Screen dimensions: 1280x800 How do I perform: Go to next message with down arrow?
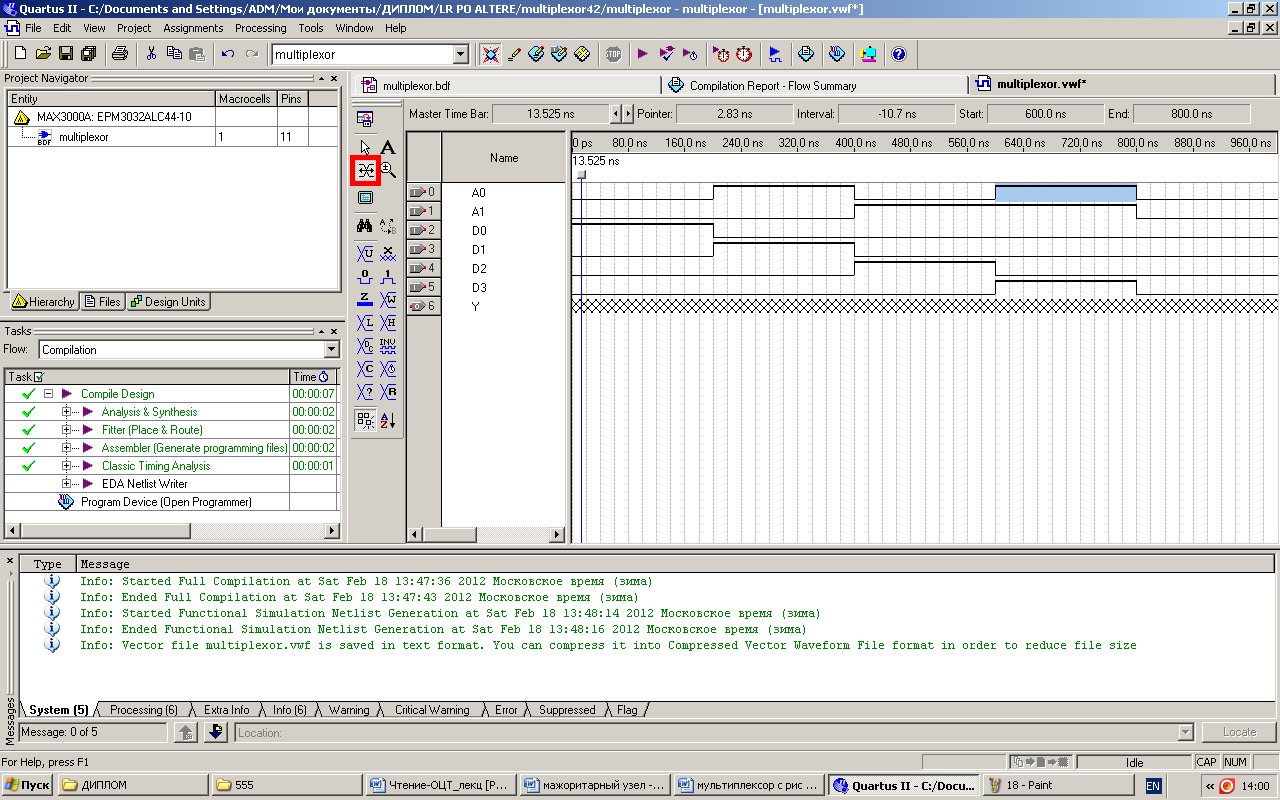(216, 733)
